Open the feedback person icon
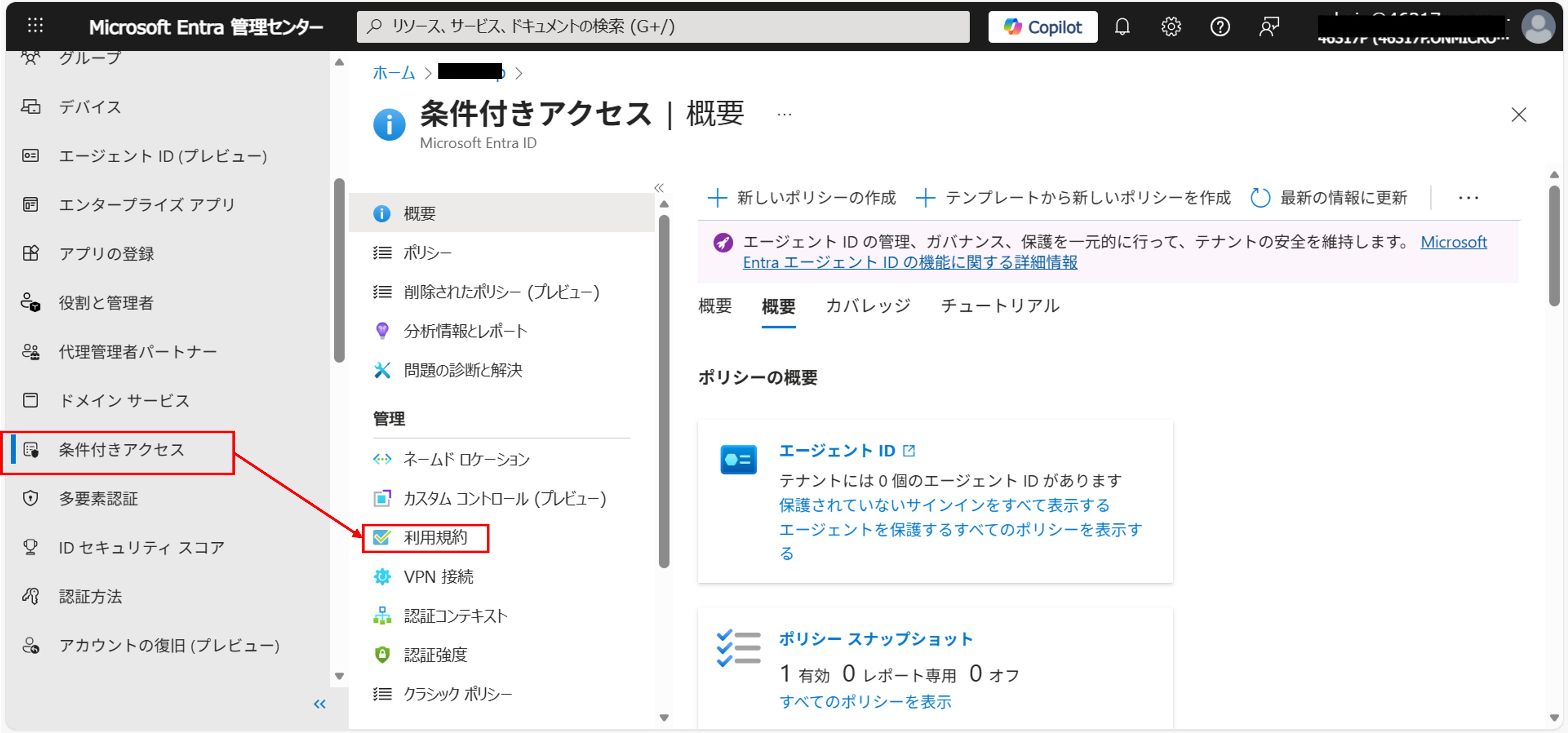The height and width of the screenshot is (733, 1568). pos(1269,27)
